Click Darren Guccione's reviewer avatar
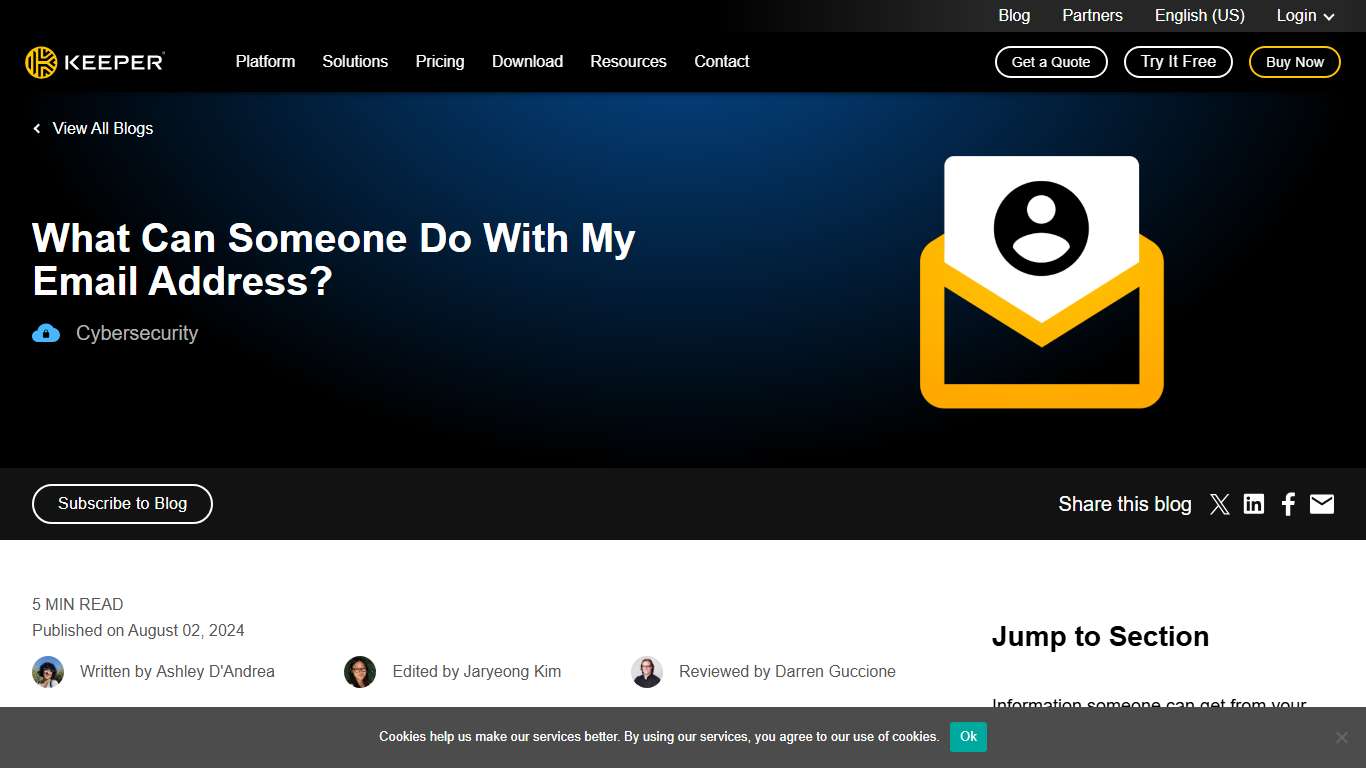Screen dimensions: 1366x768 pos(647,672)
